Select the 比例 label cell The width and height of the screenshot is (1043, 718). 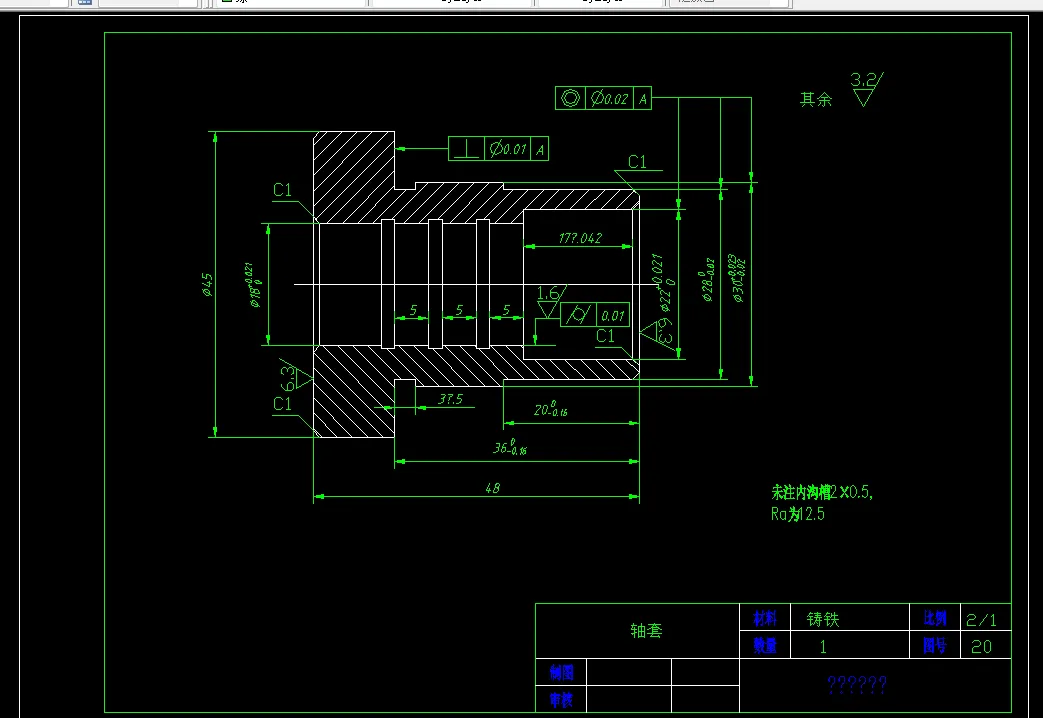pyautogui.click(x=935, y=618)
